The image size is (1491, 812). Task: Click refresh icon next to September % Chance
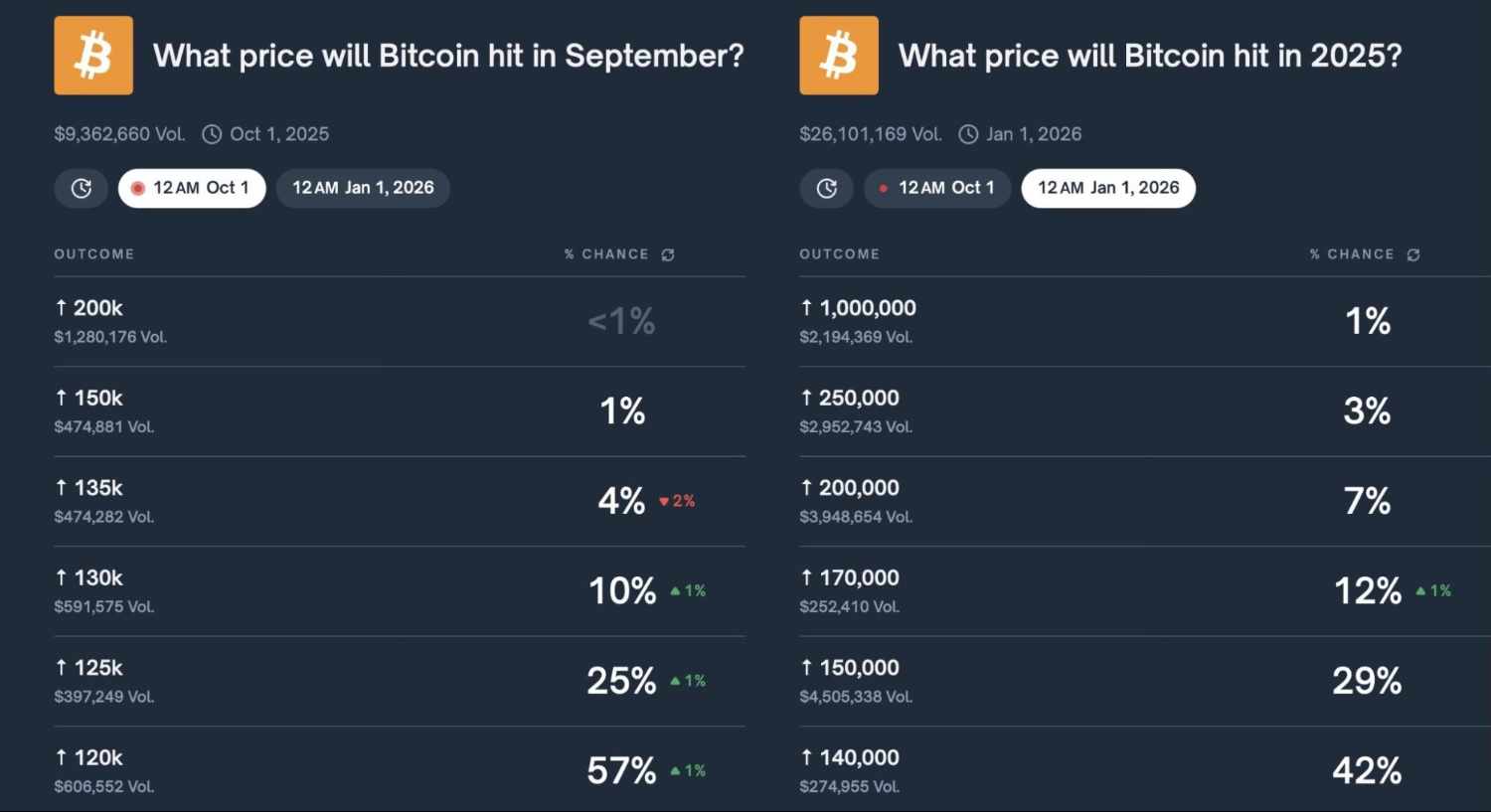[668, 255]
